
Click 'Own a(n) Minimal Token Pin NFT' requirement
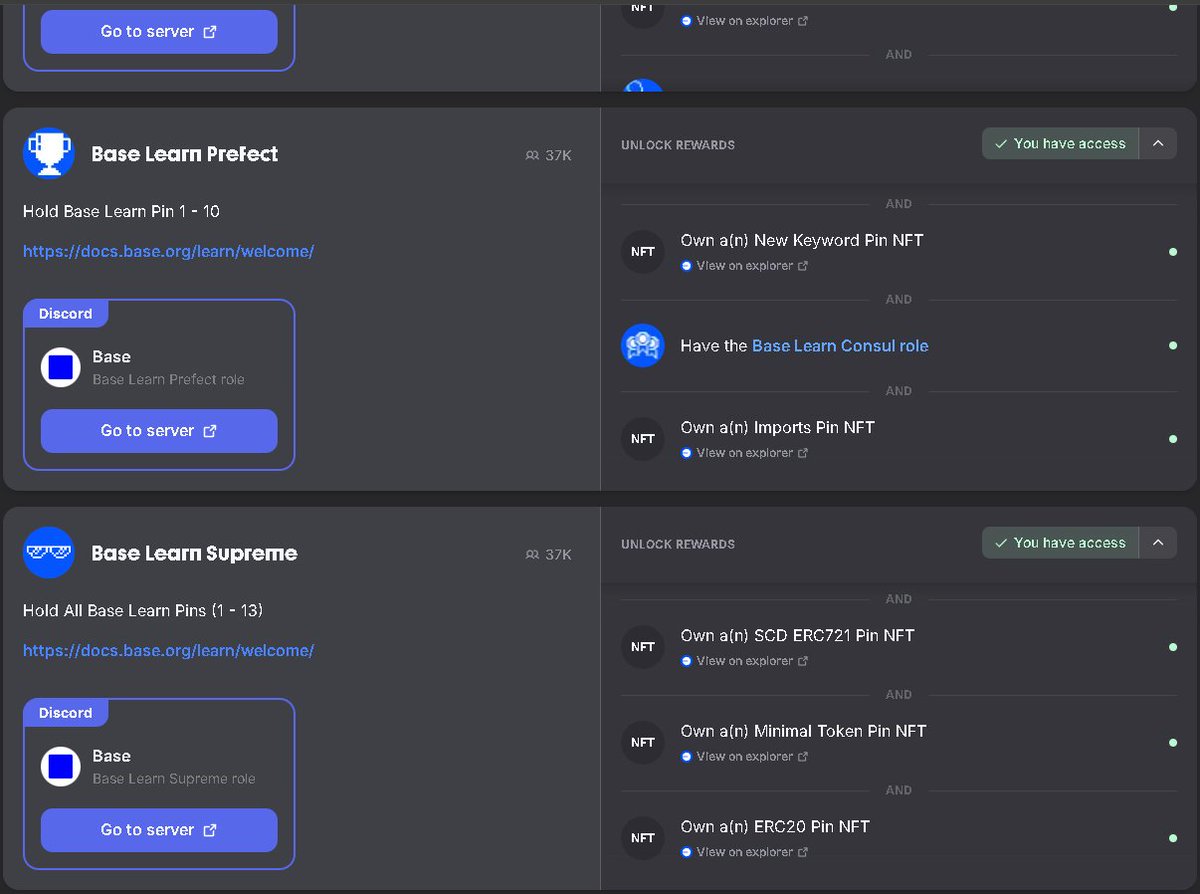(804, 731)
